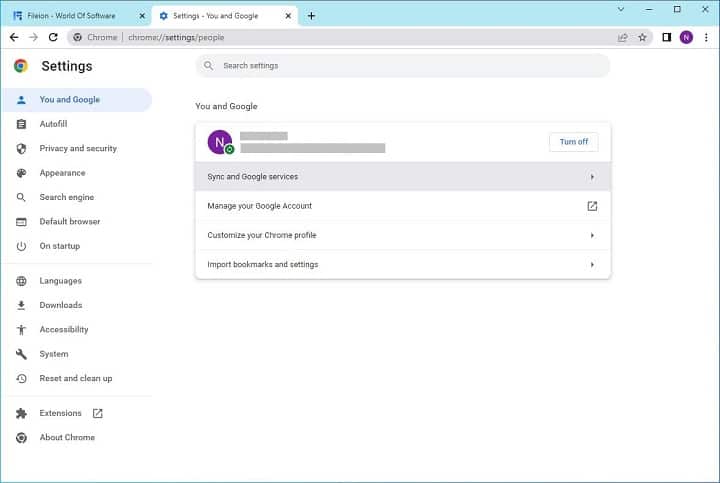The image size is (720, 483).
Task: Select the Settings - You and Google tab
Action: (x=225, y=16)
